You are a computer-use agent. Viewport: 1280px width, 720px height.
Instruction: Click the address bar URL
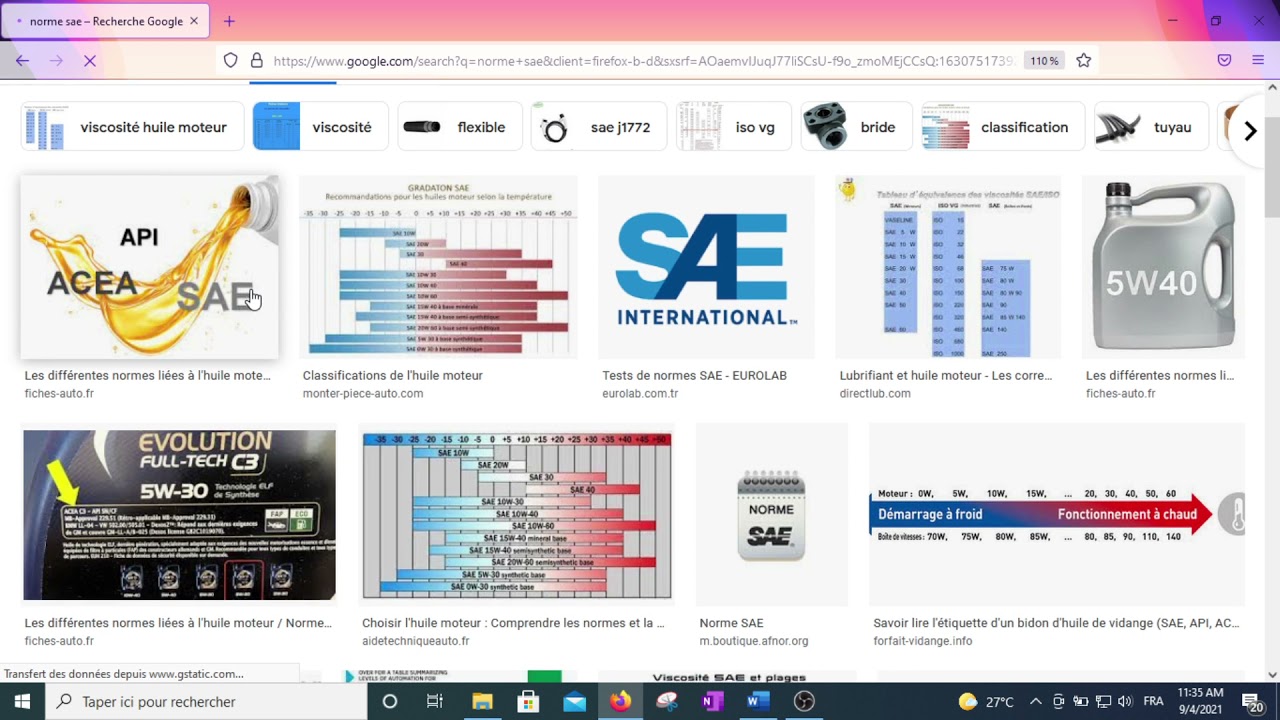pos(643,61)
